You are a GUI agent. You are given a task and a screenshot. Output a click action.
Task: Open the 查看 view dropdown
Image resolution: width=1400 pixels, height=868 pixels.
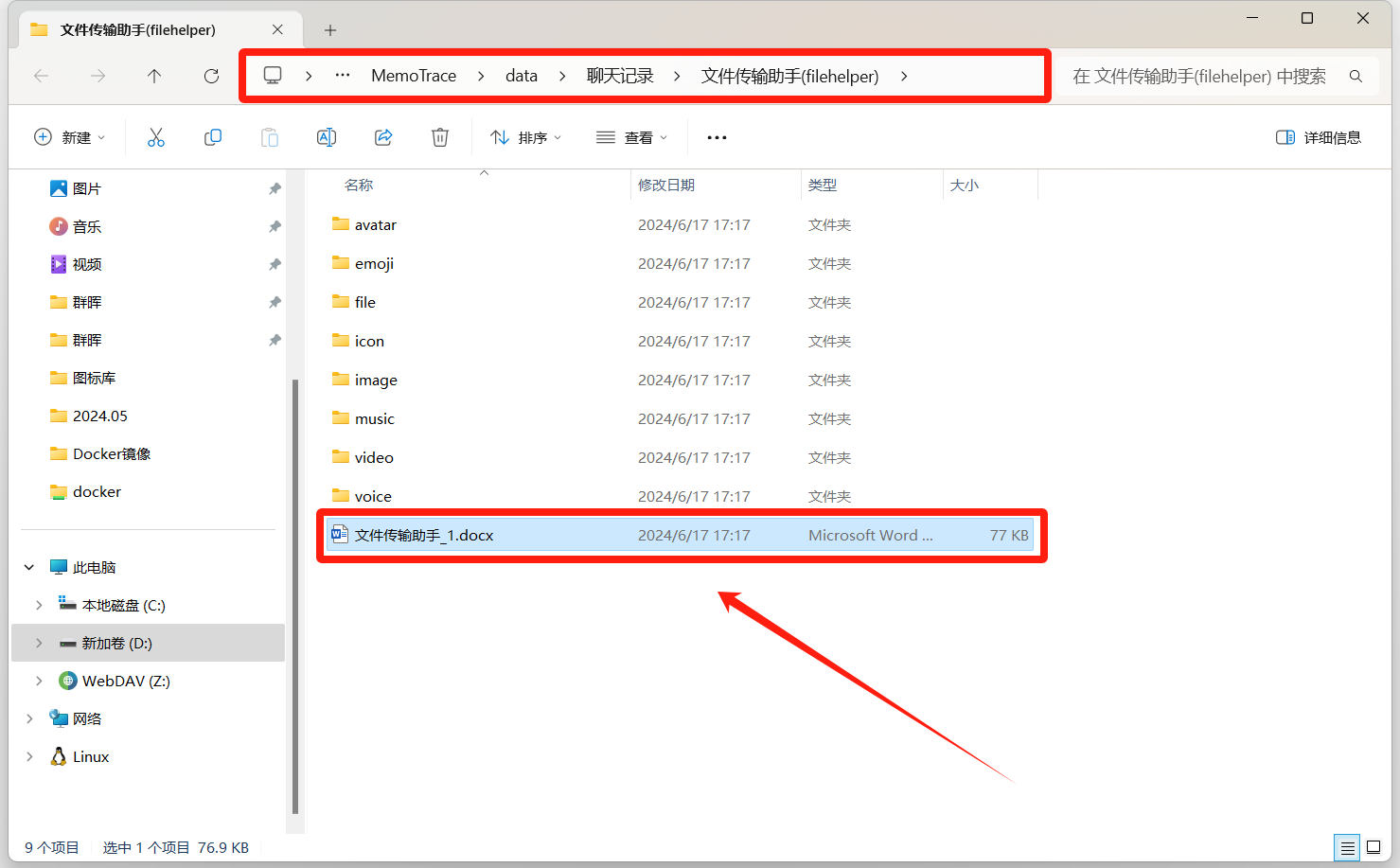631,137
